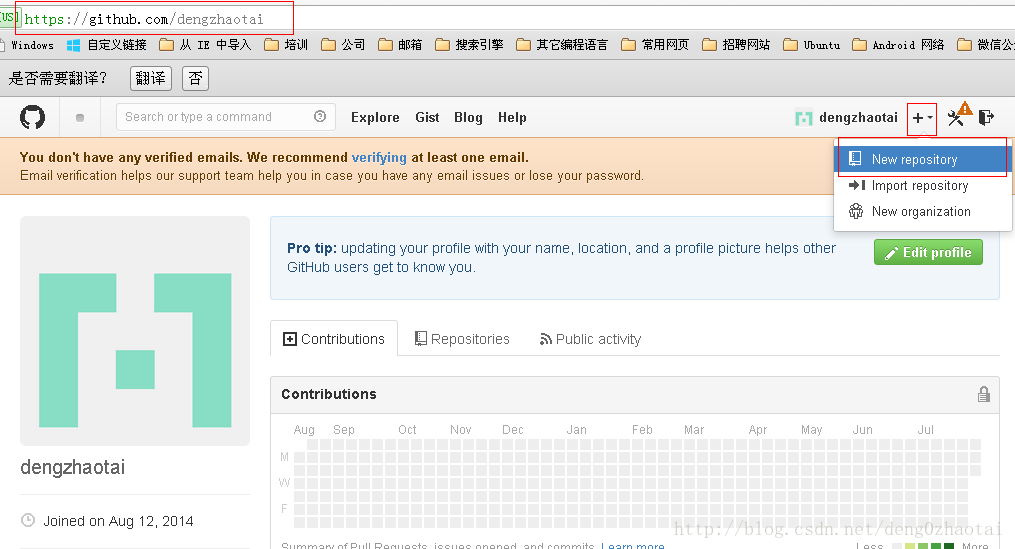This screenshot has width=1015, height=549.
Task: Click the Contributions panel heading
Action: coord(329,394)
